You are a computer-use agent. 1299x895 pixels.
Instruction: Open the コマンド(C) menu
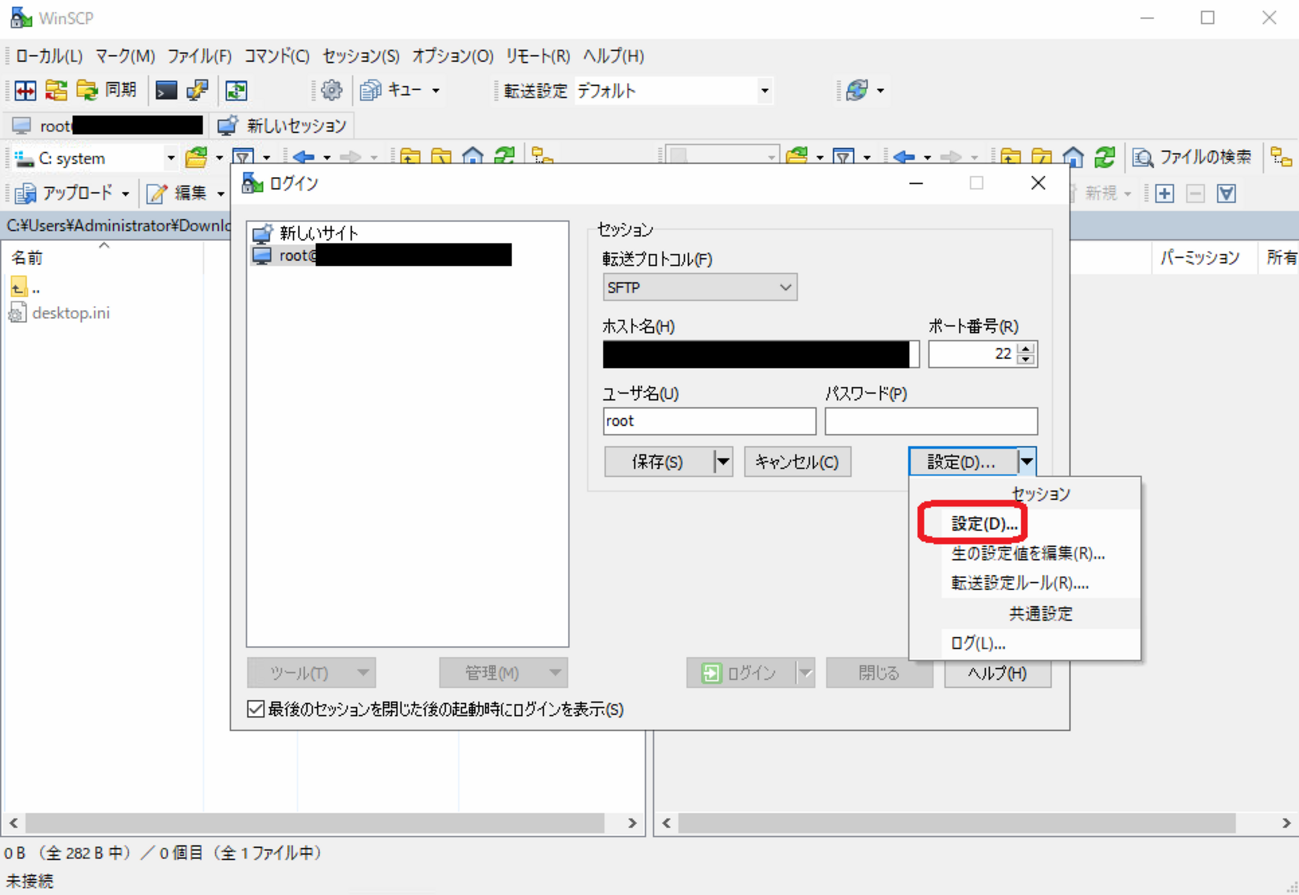click(x=277, y=56)
